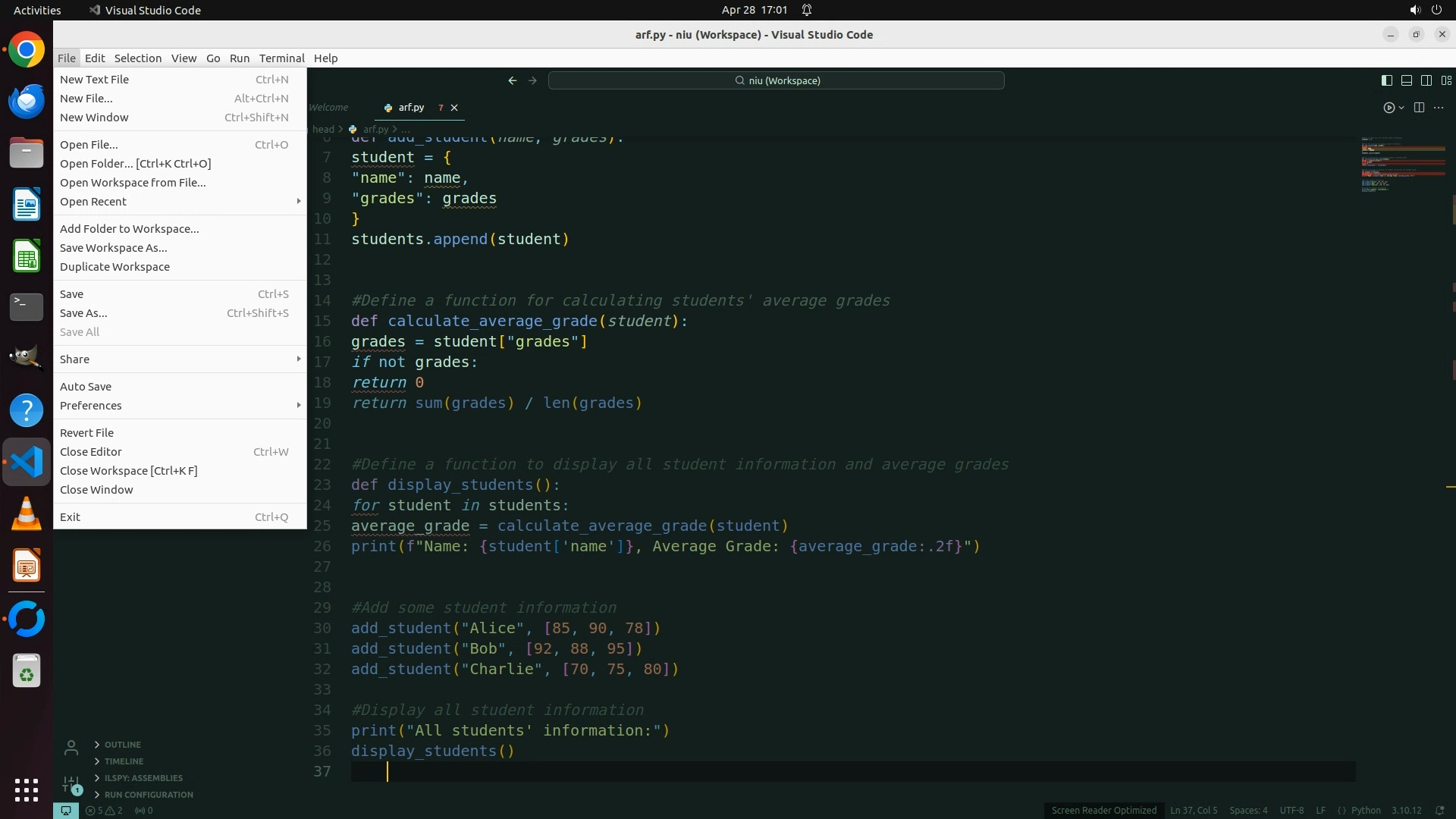Viewport: 1456px width, 819px height.
Task: Click the remote window status bar icon
Action: pyautogui.click(x=66, y=811)
